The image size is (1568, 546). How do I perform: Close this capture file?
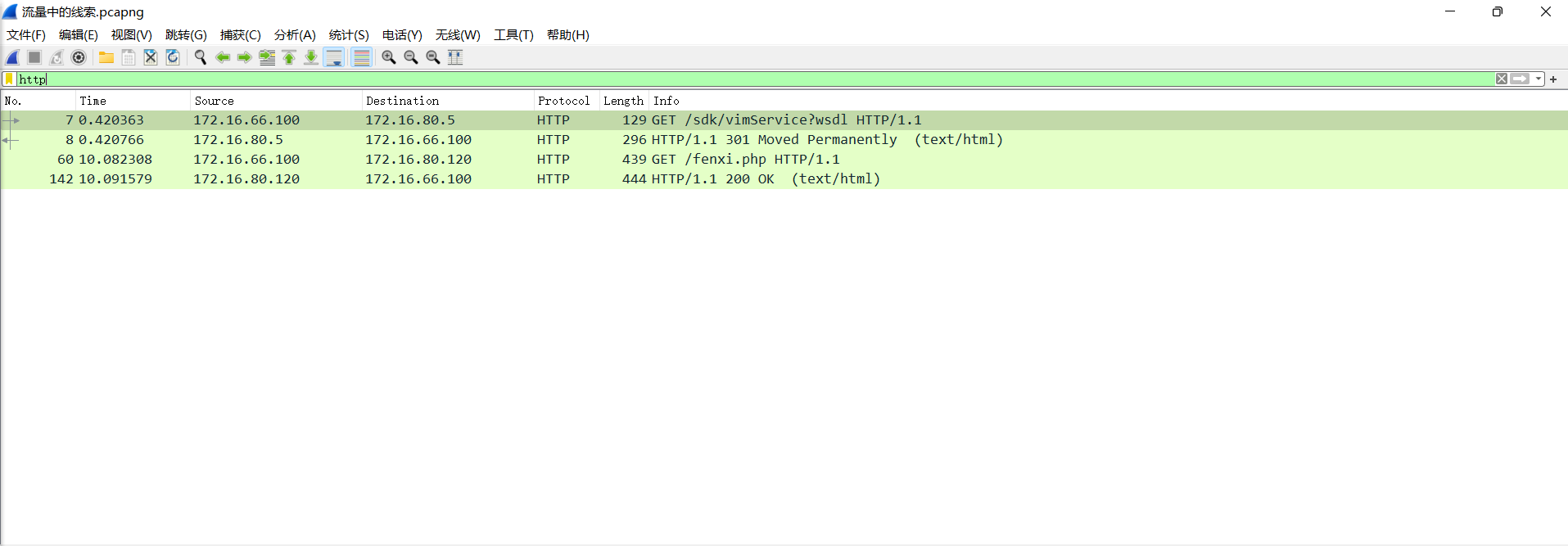(x=151, y=57)
